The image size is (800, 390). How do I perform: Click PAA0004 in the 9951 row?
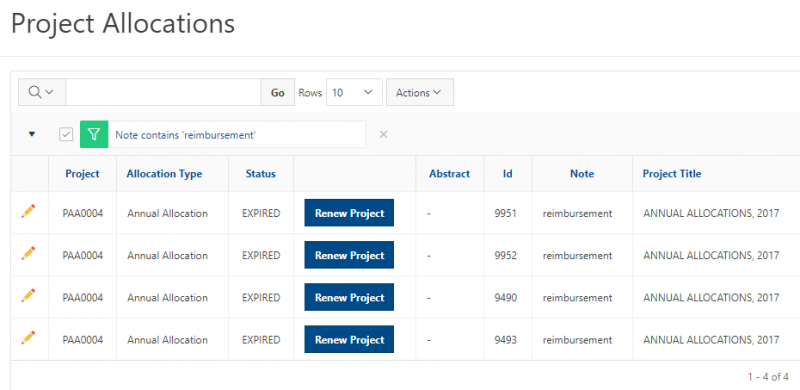click(x=83, y=213)
